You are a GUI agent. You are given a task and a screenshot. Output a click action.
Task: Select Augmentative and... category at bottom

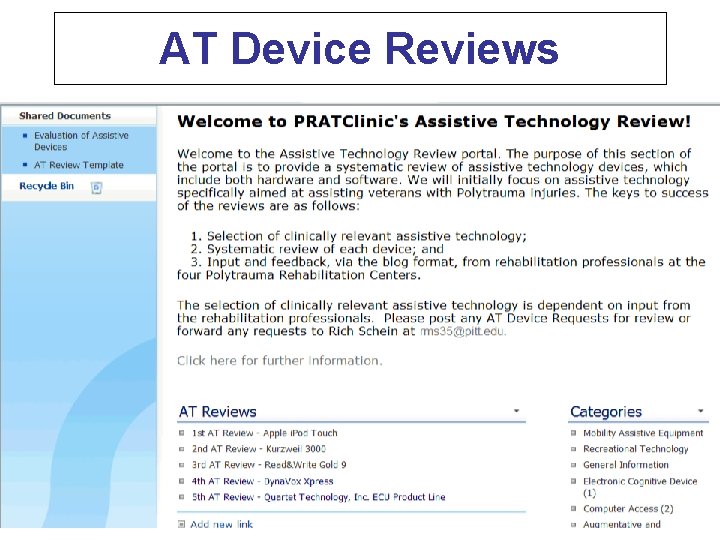(x=622, y=524)
